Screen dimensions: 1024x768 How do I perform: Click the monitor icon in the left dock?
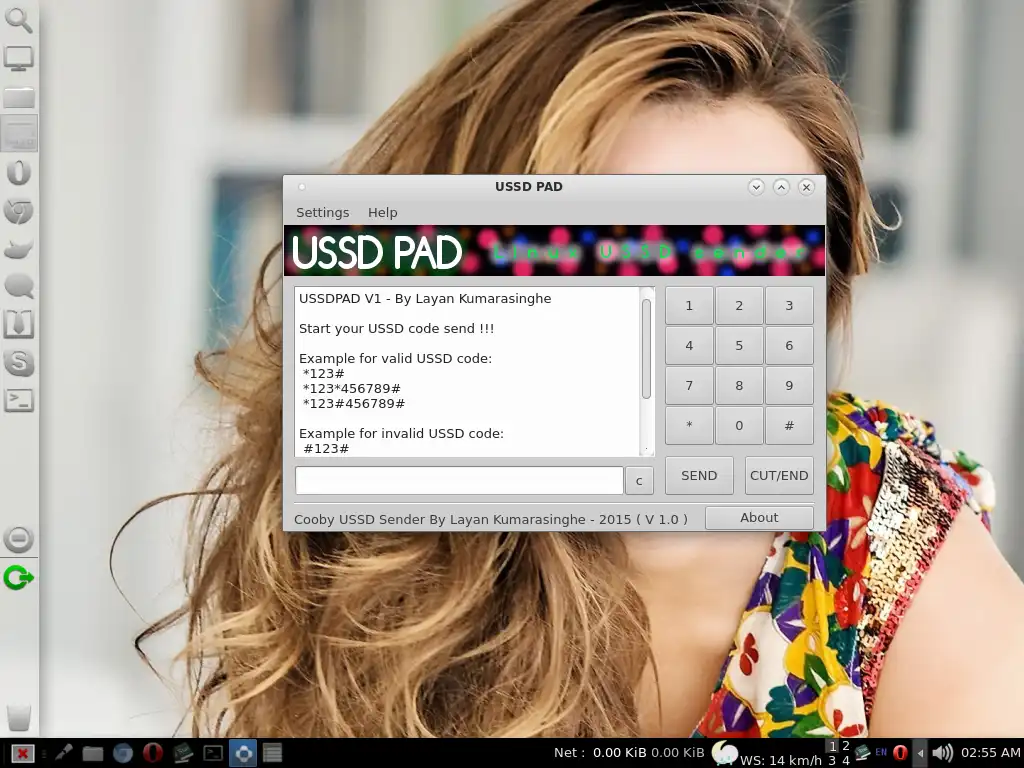(18, 58)
